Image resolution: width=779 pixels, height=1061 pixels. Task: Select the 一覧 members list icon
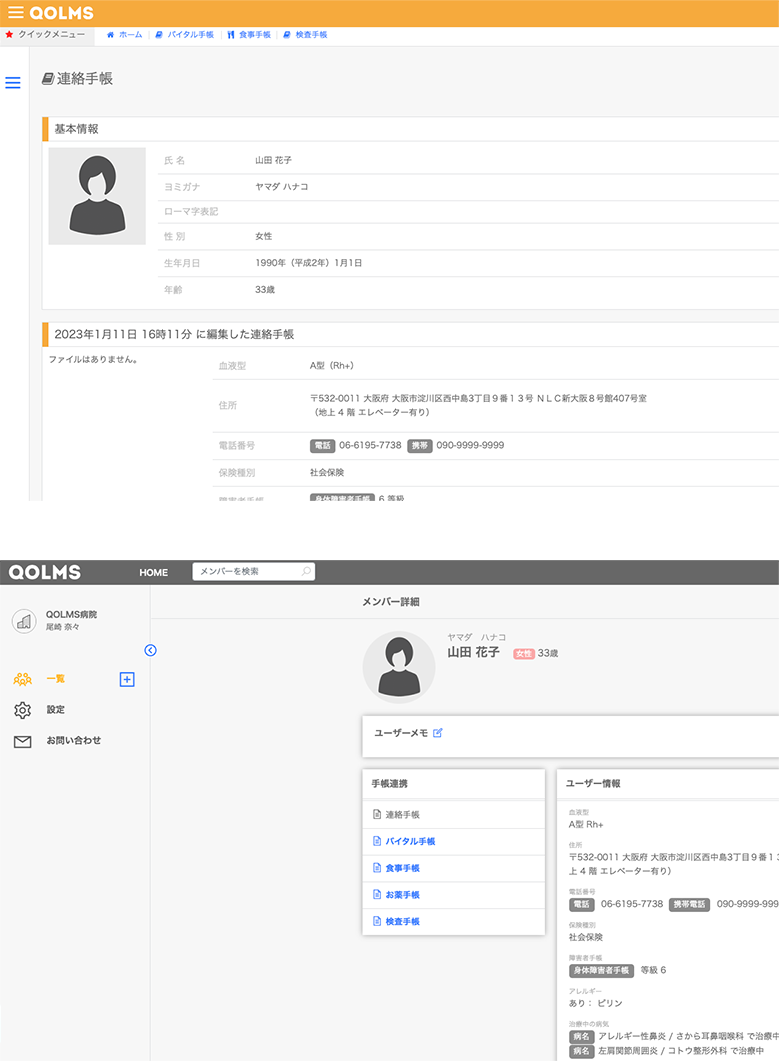click(x=23, y=679)
